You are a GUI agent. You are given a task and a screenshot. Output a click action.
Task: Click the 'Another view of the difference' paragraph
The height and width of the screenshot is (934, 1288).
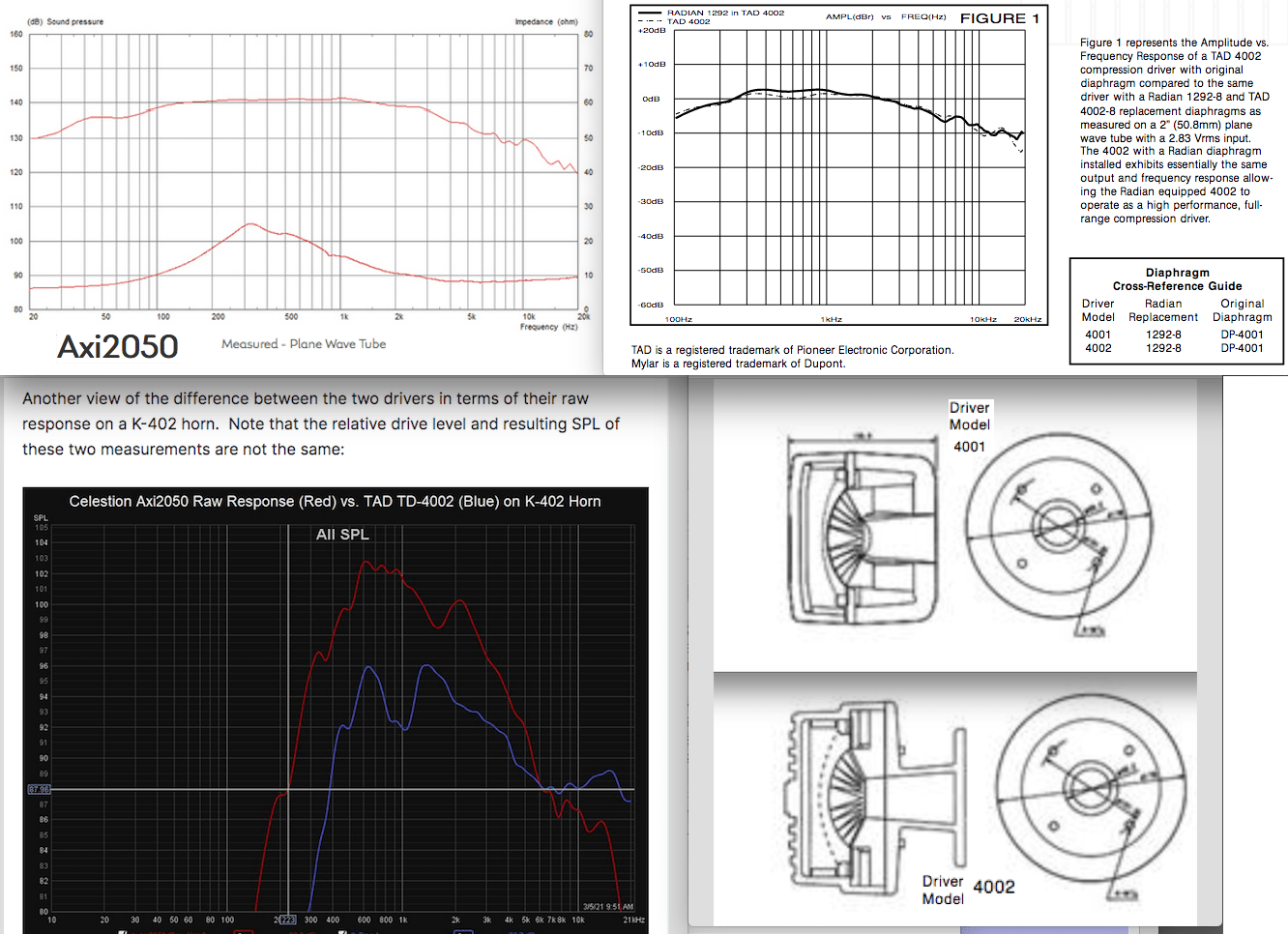321,423
